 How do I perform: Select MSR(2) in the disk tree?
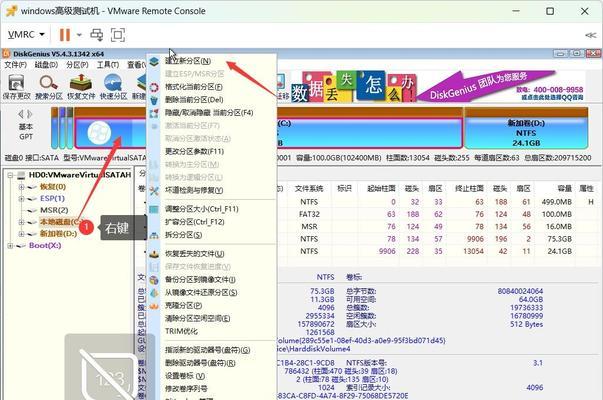[x=54, y=210]
